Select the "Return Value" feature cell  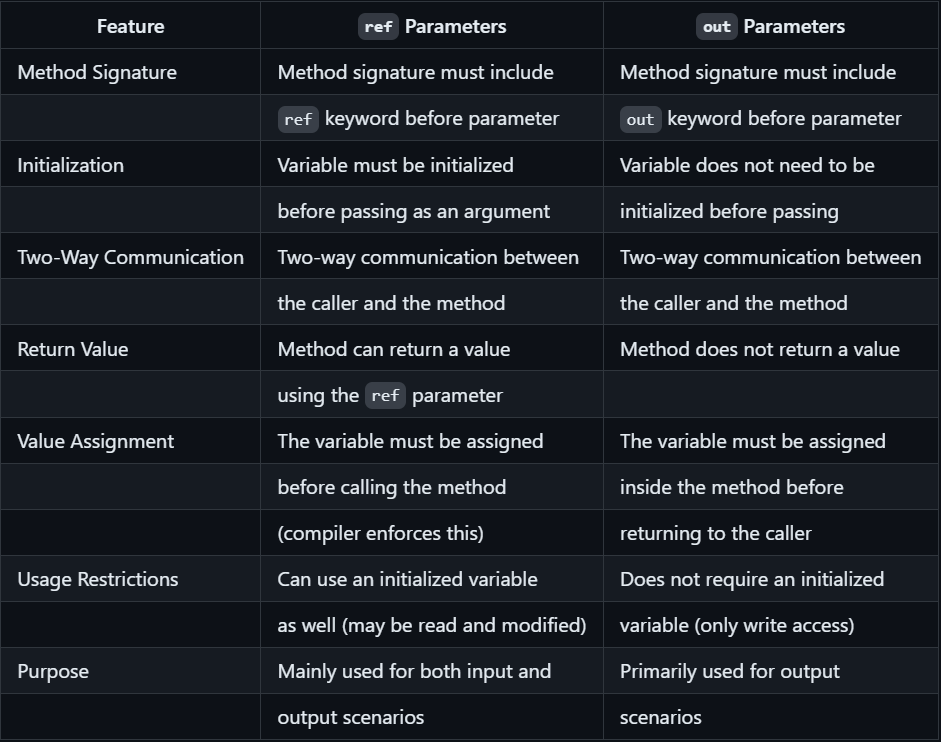(73, 349)
